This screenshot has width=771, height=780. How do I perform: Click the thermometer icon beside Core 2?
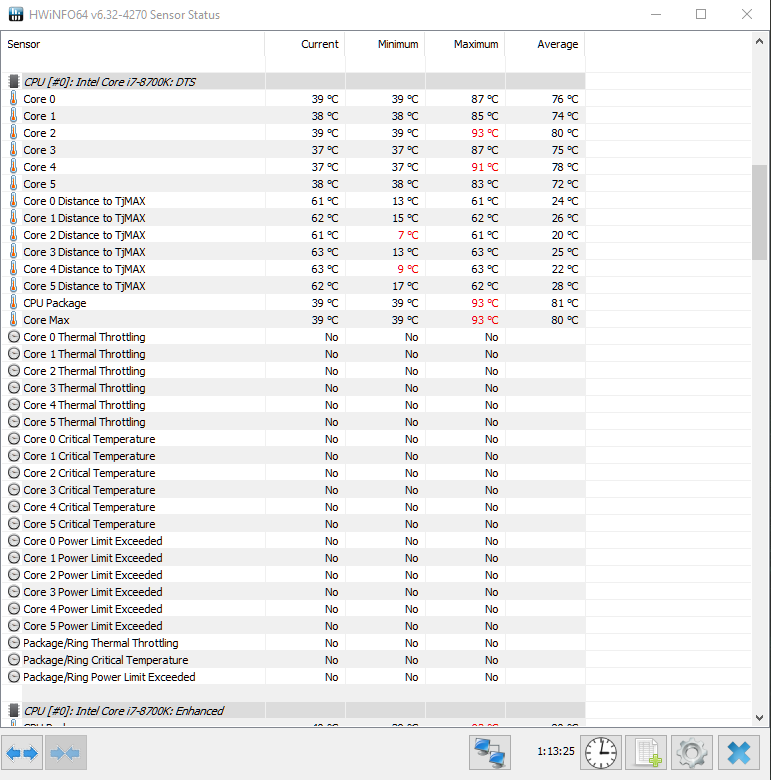[x=14, y=133]
